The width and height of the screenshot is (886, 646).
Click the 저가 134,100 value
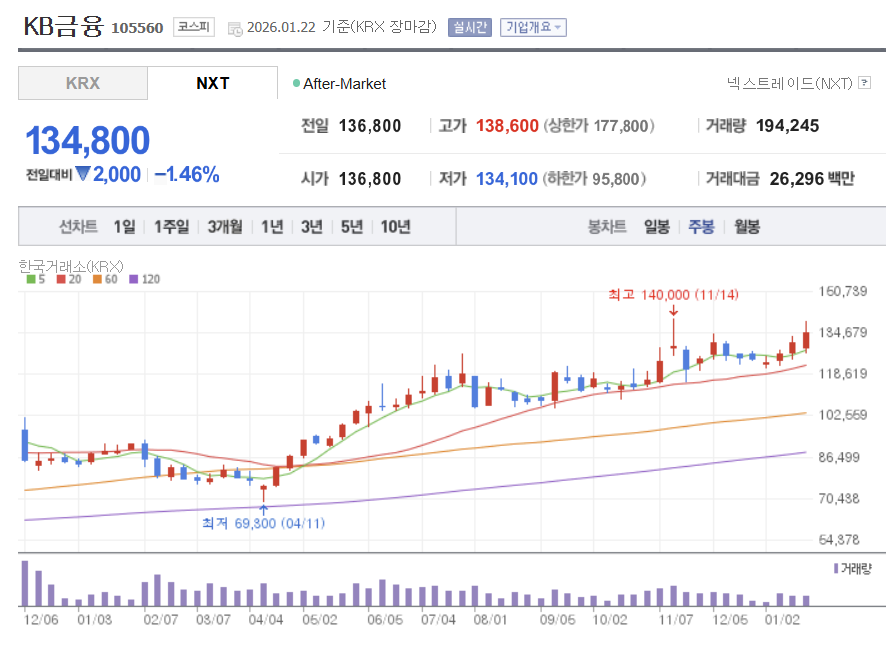(x=506, y=179)
